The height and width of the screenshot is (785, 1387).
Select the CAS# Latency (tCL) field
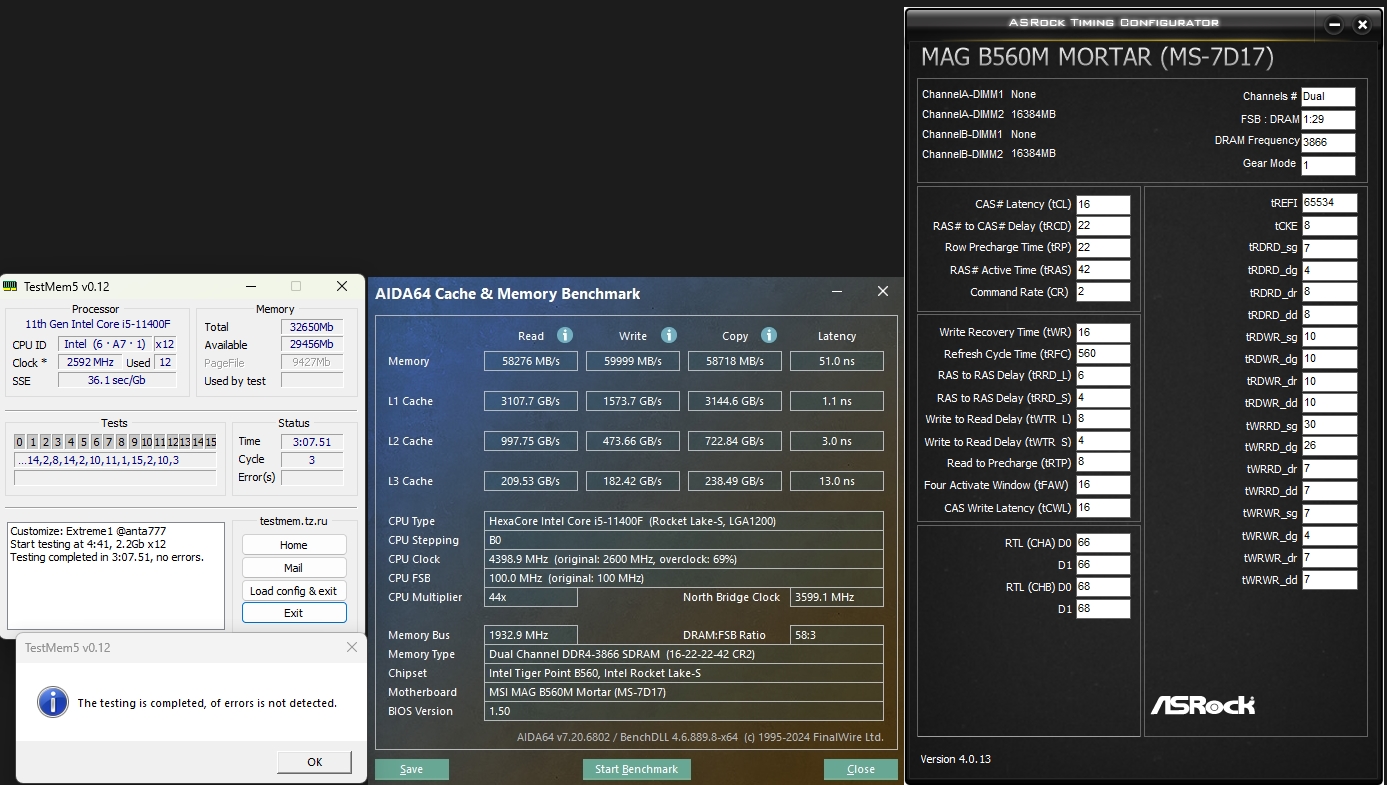(x=1103, y=204)
